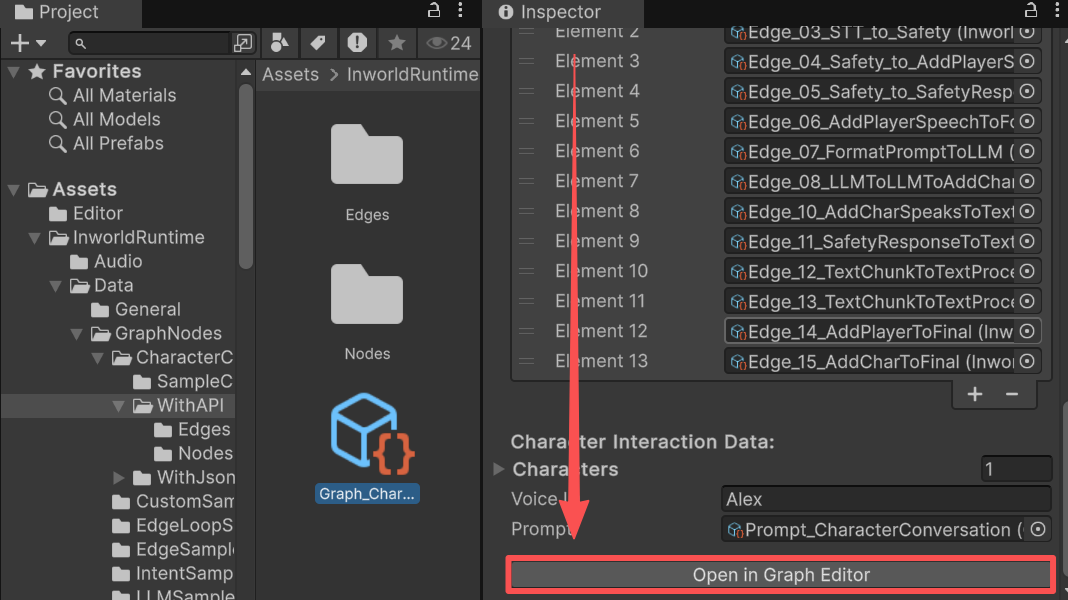Click in the Project search field
Screen dimensions: 1068x600
(x=150, y=43)
